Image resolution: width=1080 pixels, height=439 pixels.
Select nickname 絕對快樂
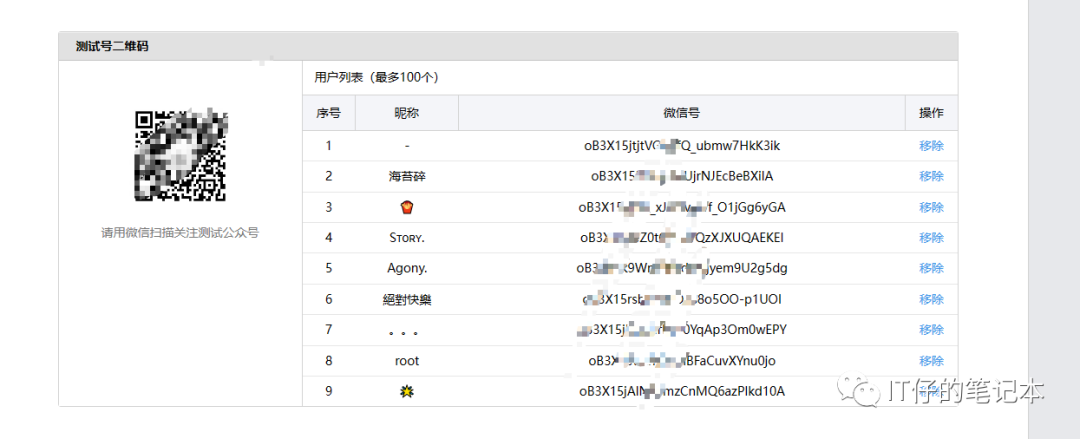coord(406,299)
